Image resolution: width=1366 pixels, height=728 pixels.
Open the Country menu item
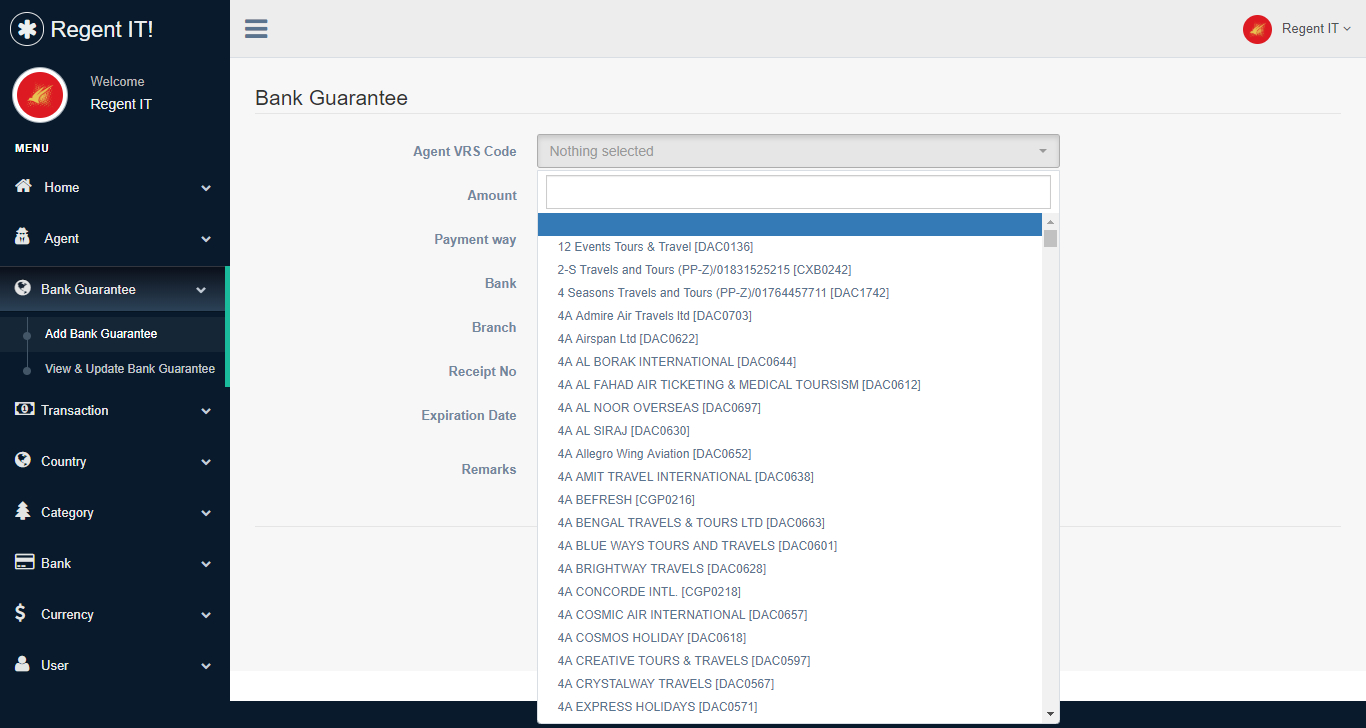click(115, 461)
